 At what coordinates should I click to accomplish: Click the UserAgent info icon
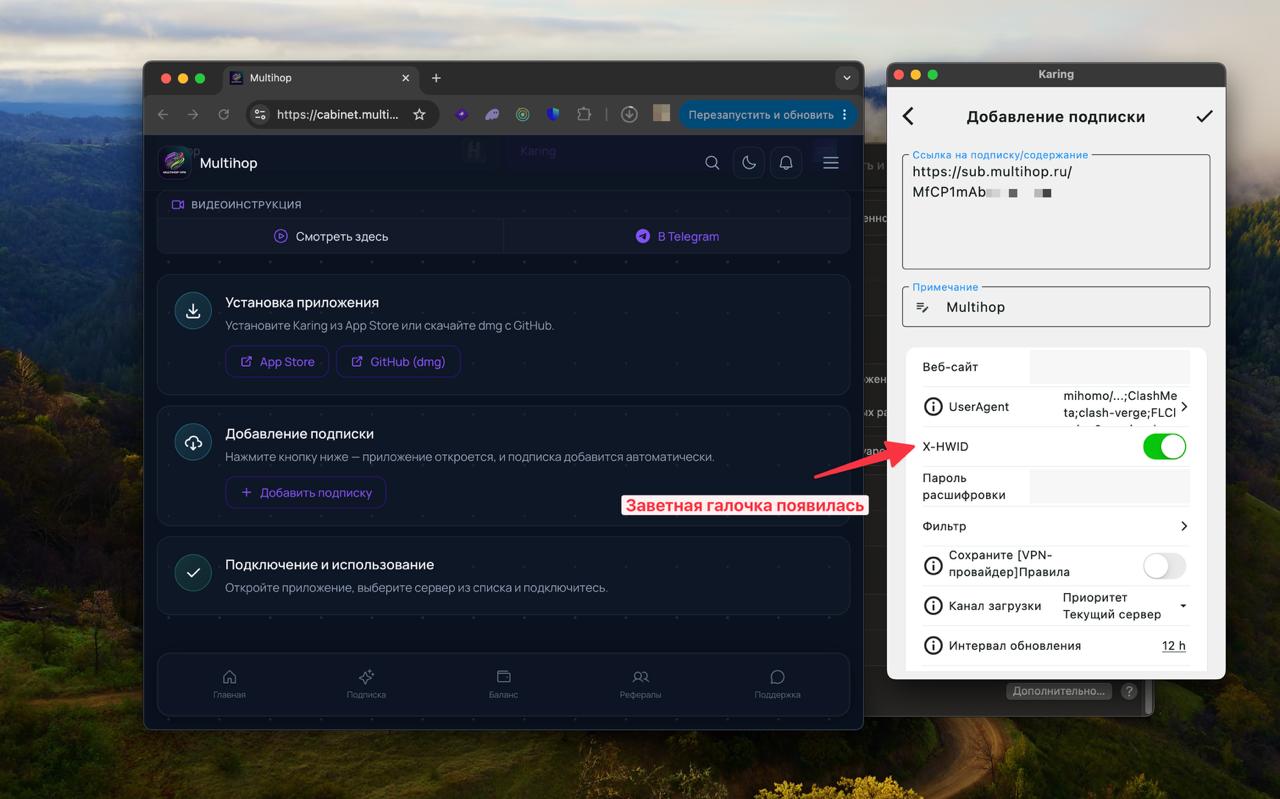click(x=933, y=407)
